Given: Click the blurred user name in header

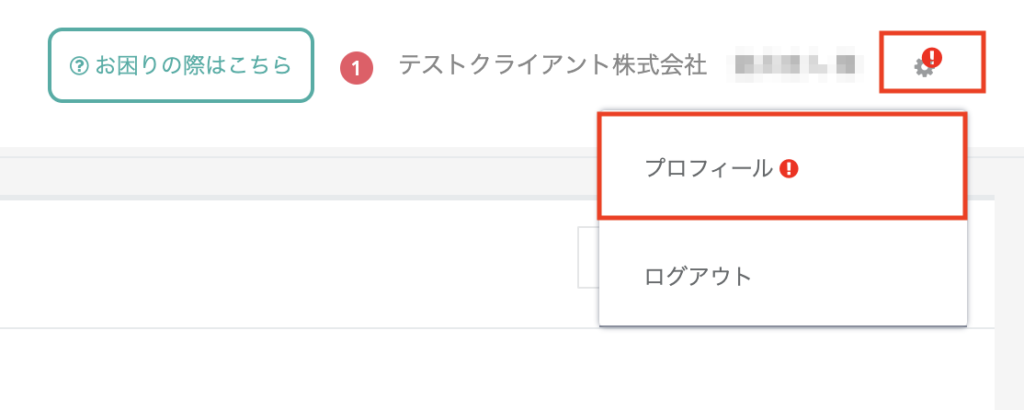Looking at the screenshot, I should 795,65.
